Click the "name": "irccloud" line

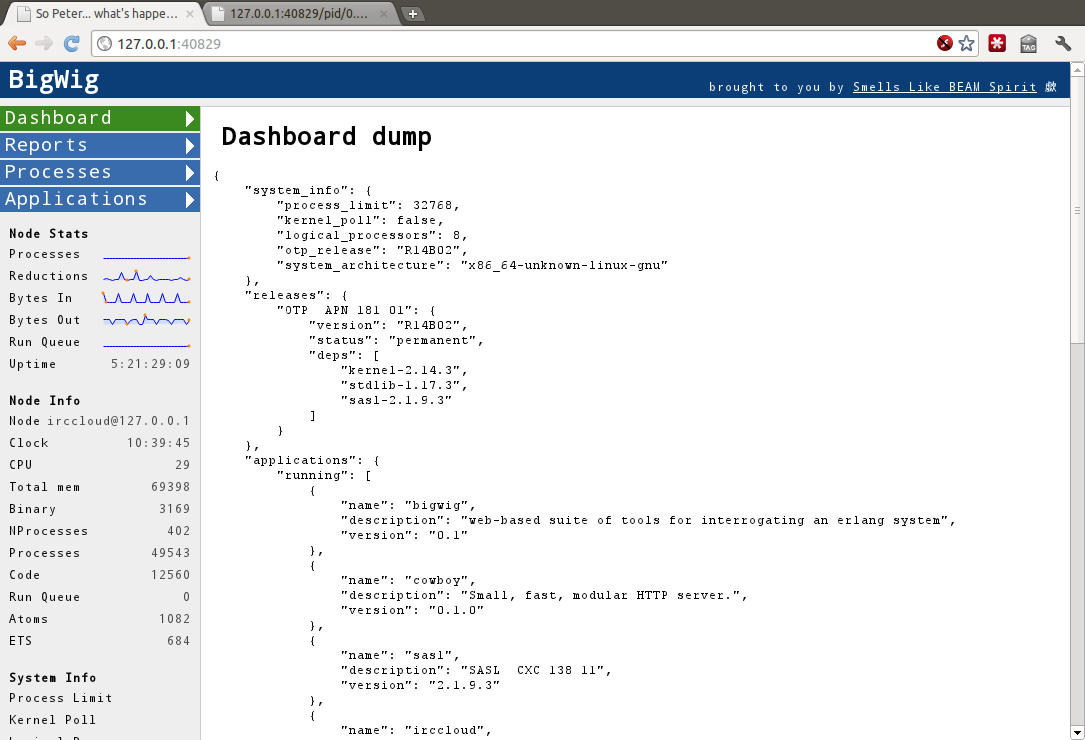[416, 730]
